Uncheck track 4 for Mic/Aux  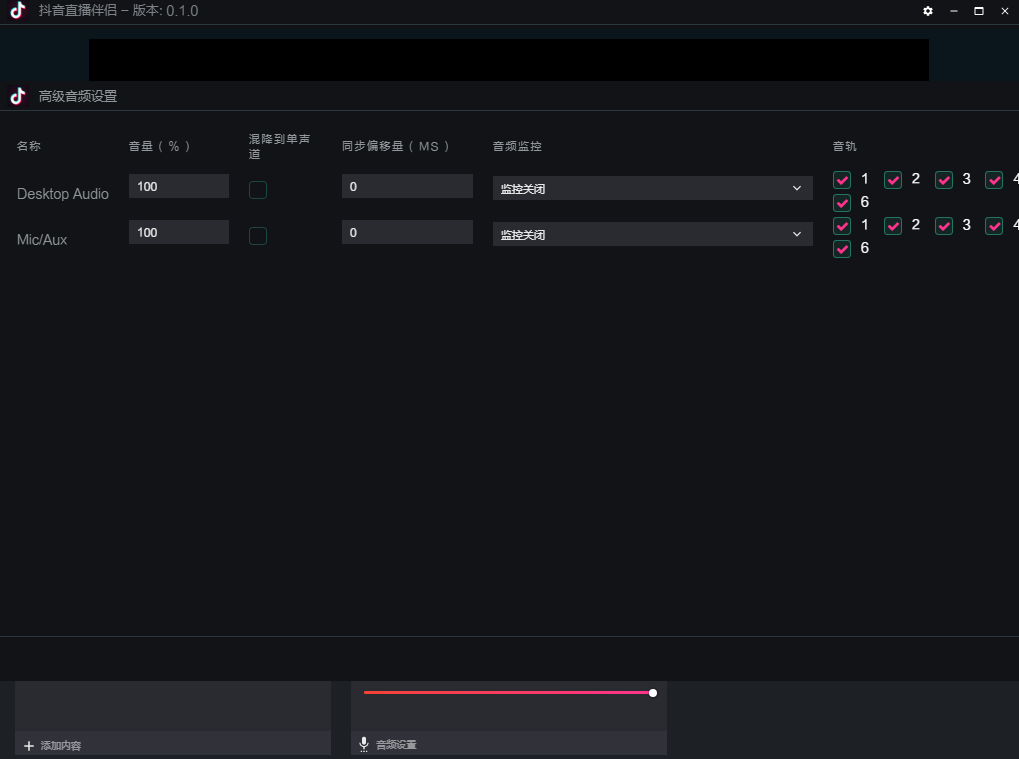click(994, 226)
